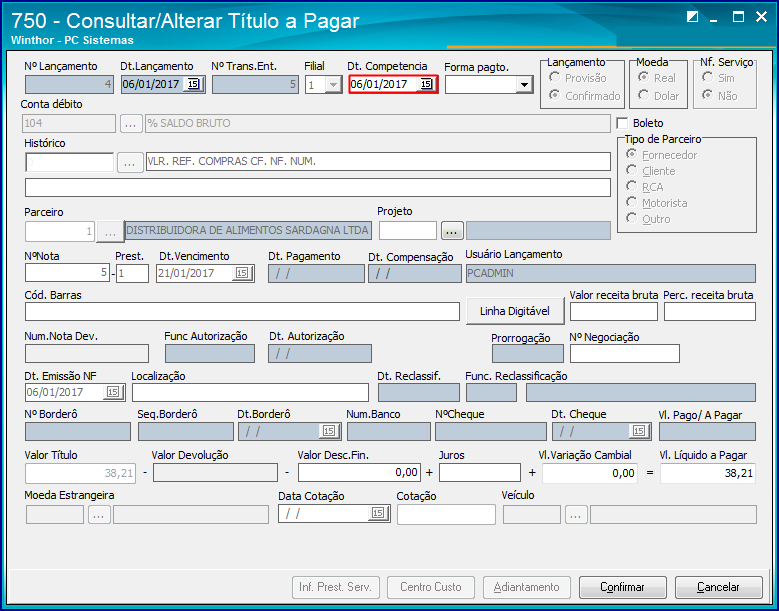Click the Valor receita bruta field

pos(614,311)
